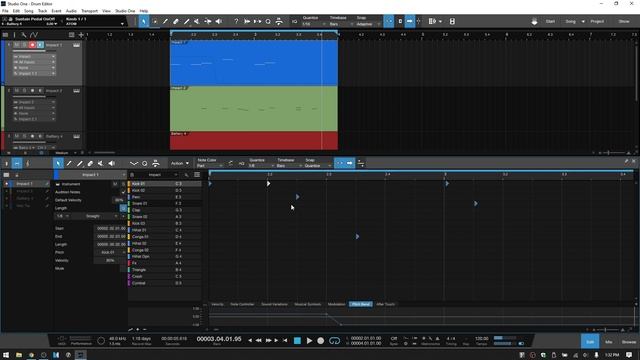This screenshot has height=360, width=640.
Task: Open top toolbar Quantize dropdown
Action: click(x=313, y=24)
